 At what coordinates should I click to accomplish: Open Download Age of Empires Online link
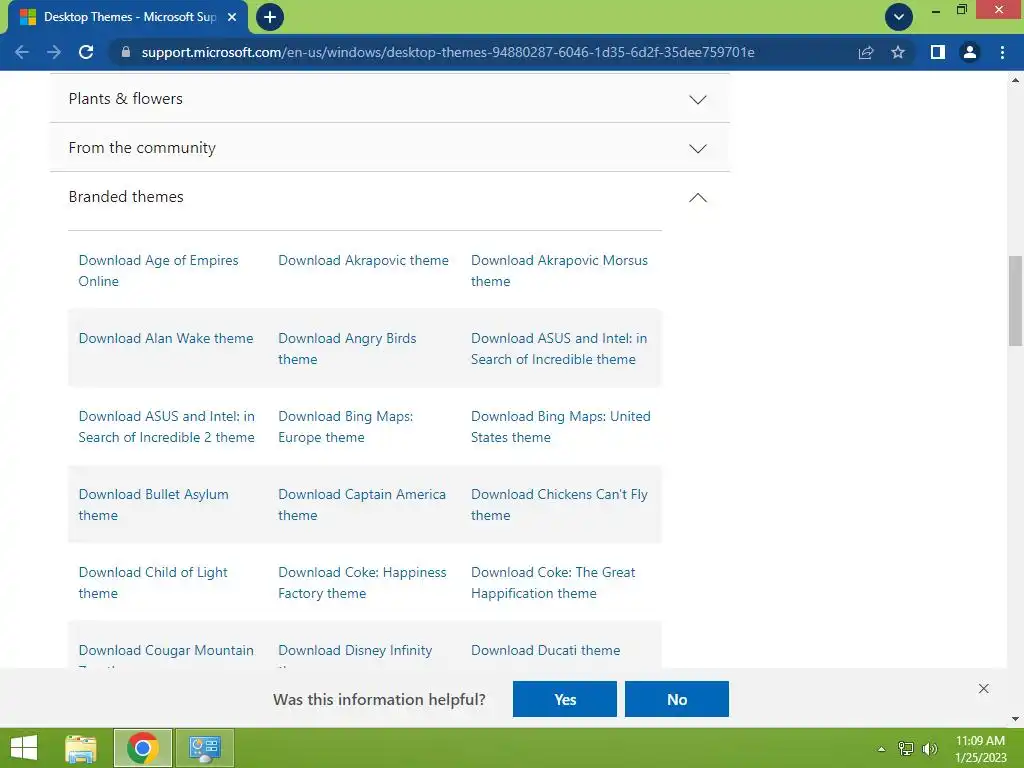click(x=159, y=270)
